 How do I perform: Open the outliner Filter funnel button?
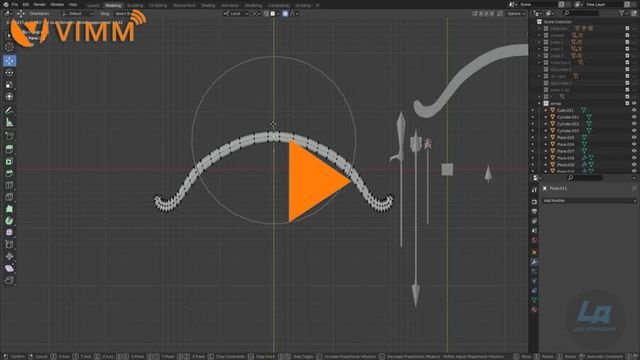pos(622,13)
